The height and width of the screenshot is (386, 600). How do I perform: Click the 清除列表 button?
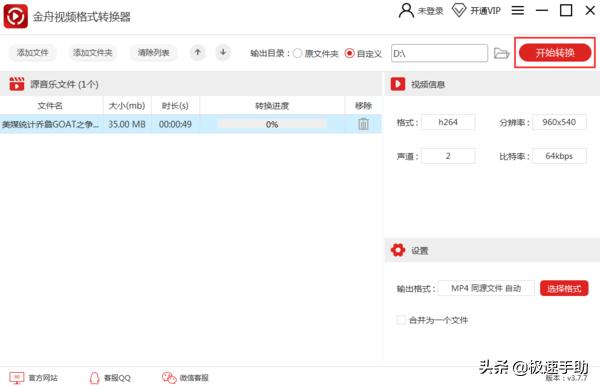153,52
